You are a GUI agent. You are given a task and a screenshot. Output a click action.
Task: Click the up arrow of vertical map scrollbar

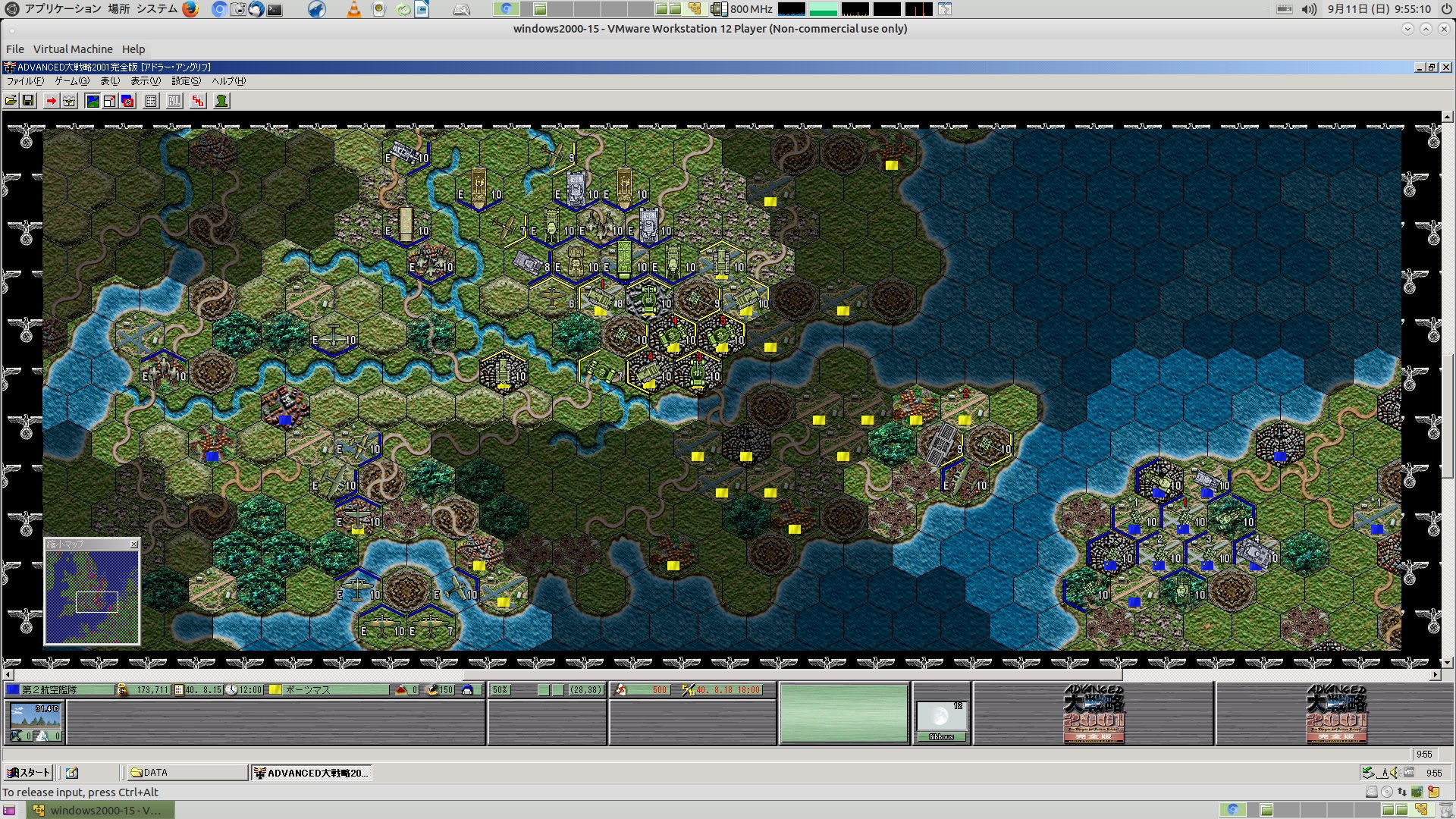click(x=1447, y=117)
